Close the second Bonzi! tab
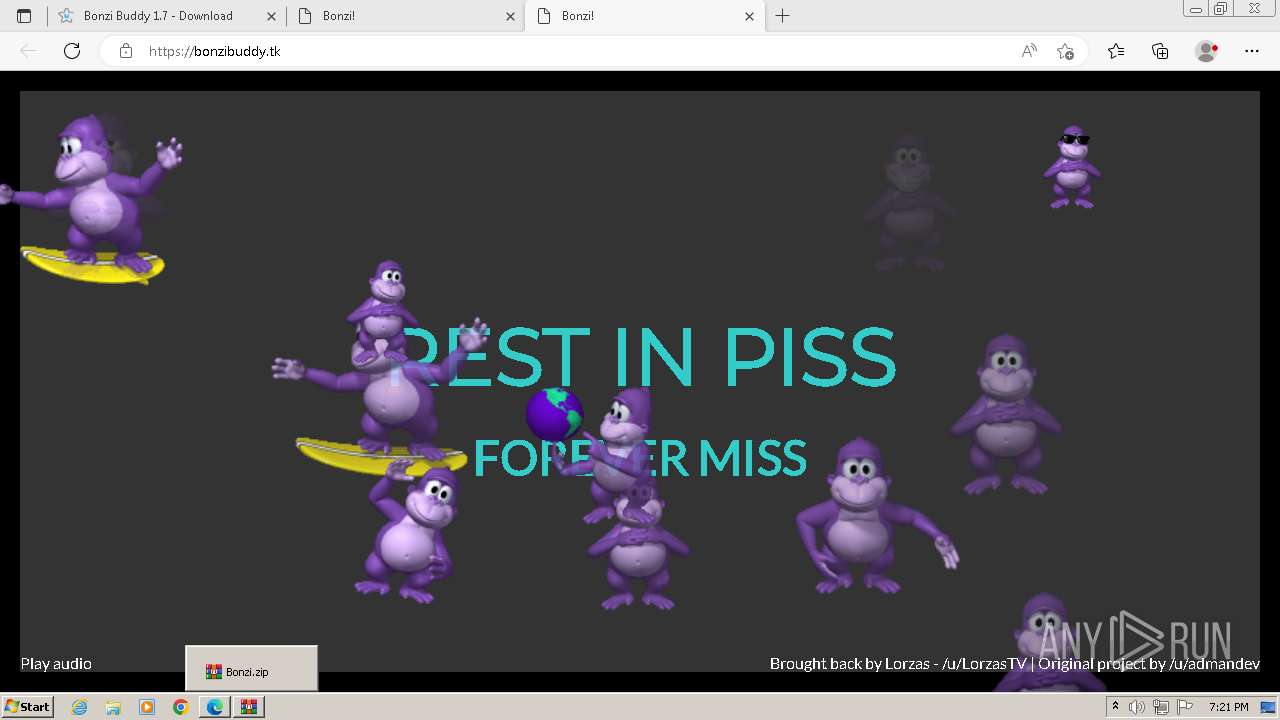This screenshot has width=1280, height=720. click(x=510, y=16)
